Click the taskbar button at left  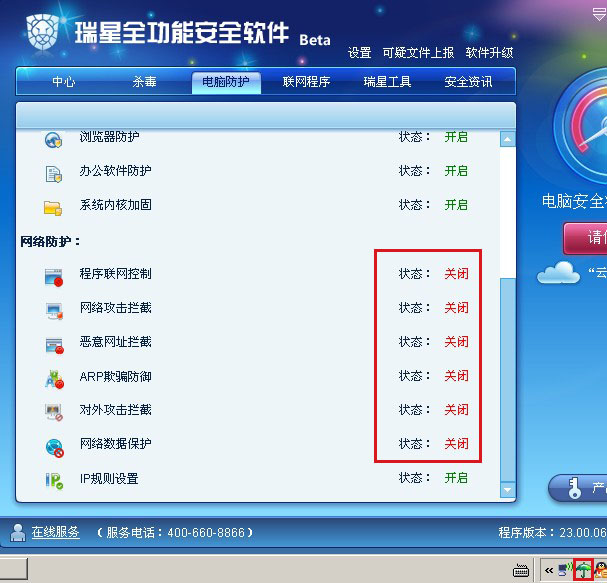click(14, 569)
